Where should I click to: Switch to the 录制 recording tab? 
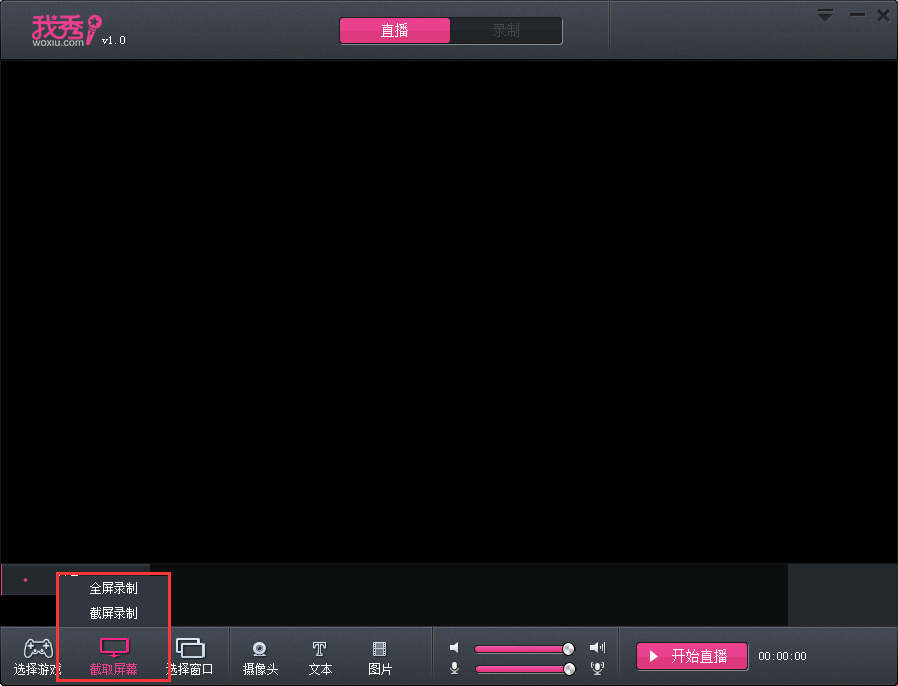coord(506,31)
